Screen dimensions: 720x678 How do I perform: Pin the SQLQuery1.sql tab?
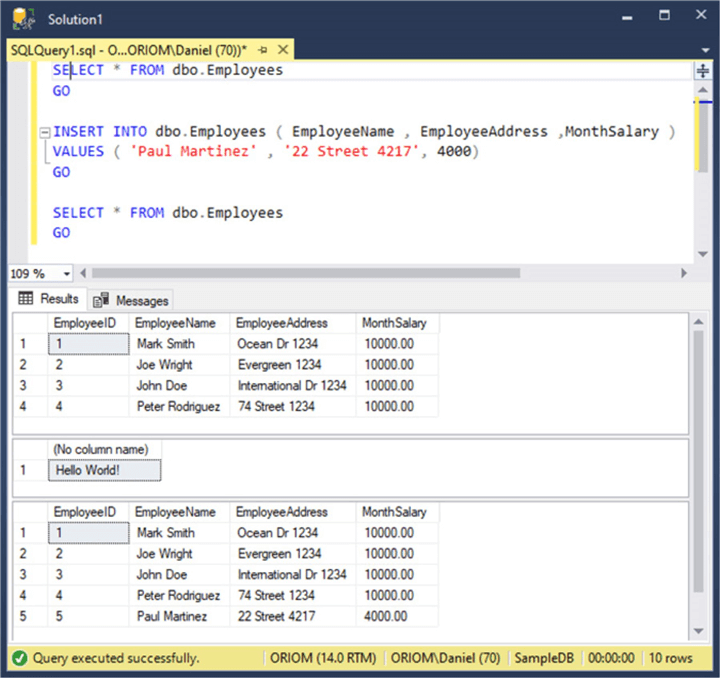(x=262, y=49)
